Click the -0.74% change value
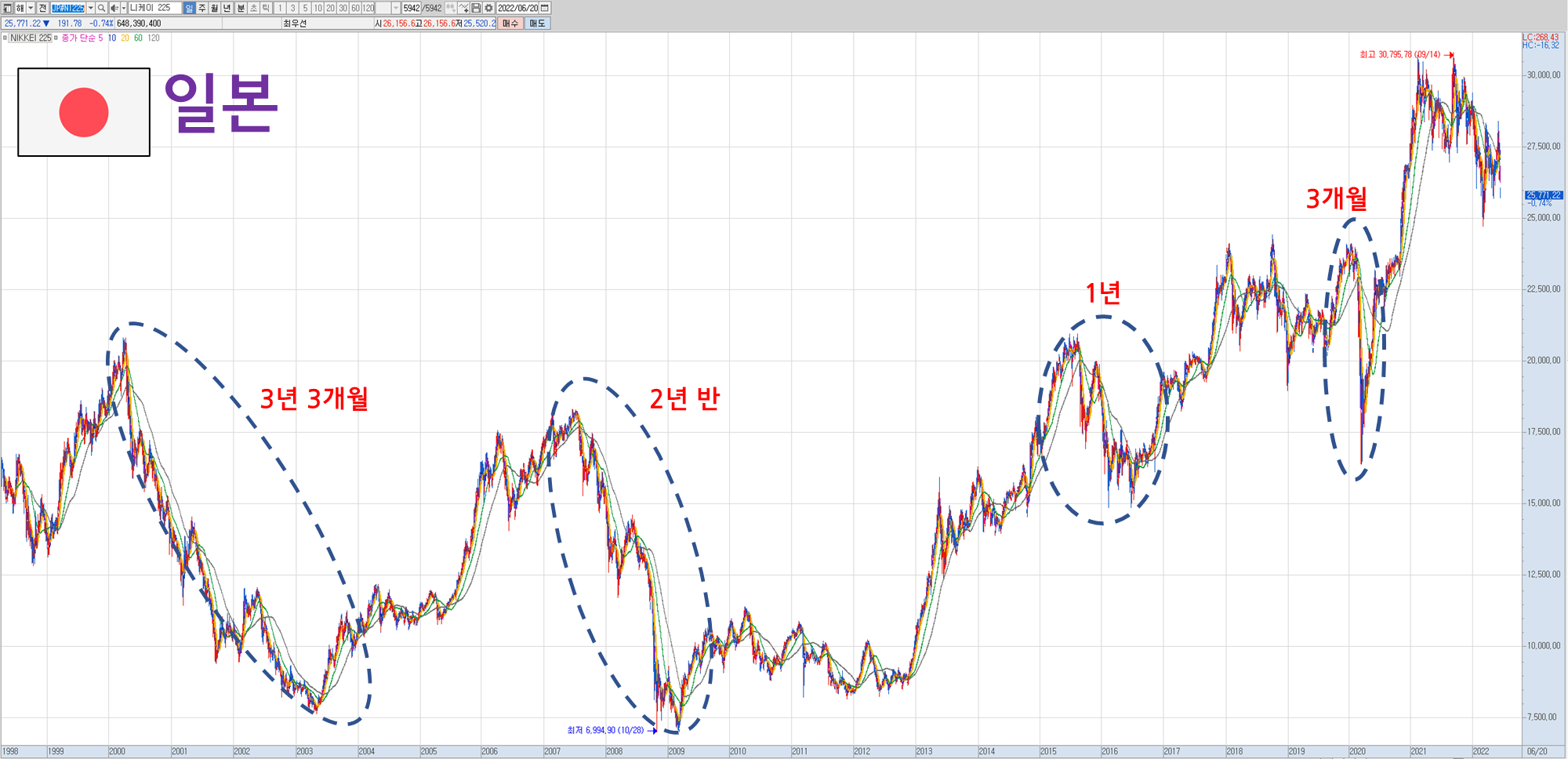1568x759 pixels. pyautogui.click(x=101, y=24)
